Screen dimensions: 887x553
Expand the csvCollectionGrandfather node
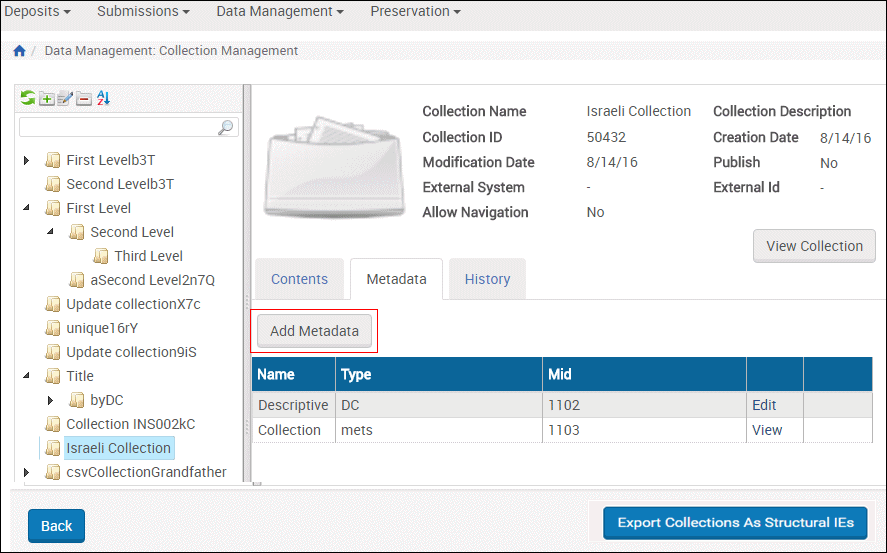coord(27,472)
